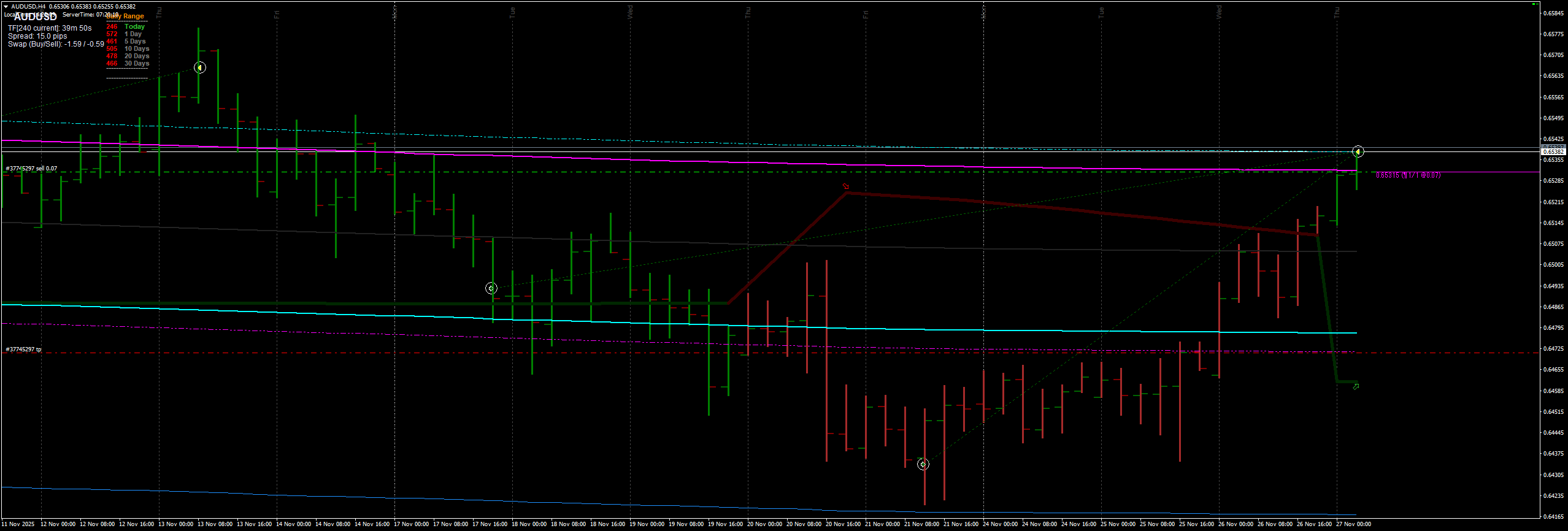The height and width of the screenshot is (531, 1568).
Task: Click the circled marker on the 17 Nov bar
Action: pyautogui.click(x=491, y=288)
